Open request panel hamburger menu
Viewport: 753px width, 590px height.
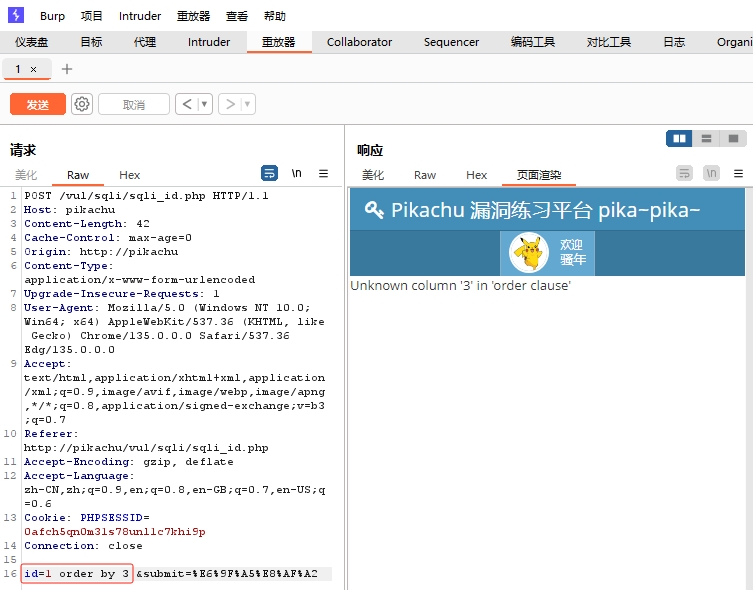click(323, 173)
